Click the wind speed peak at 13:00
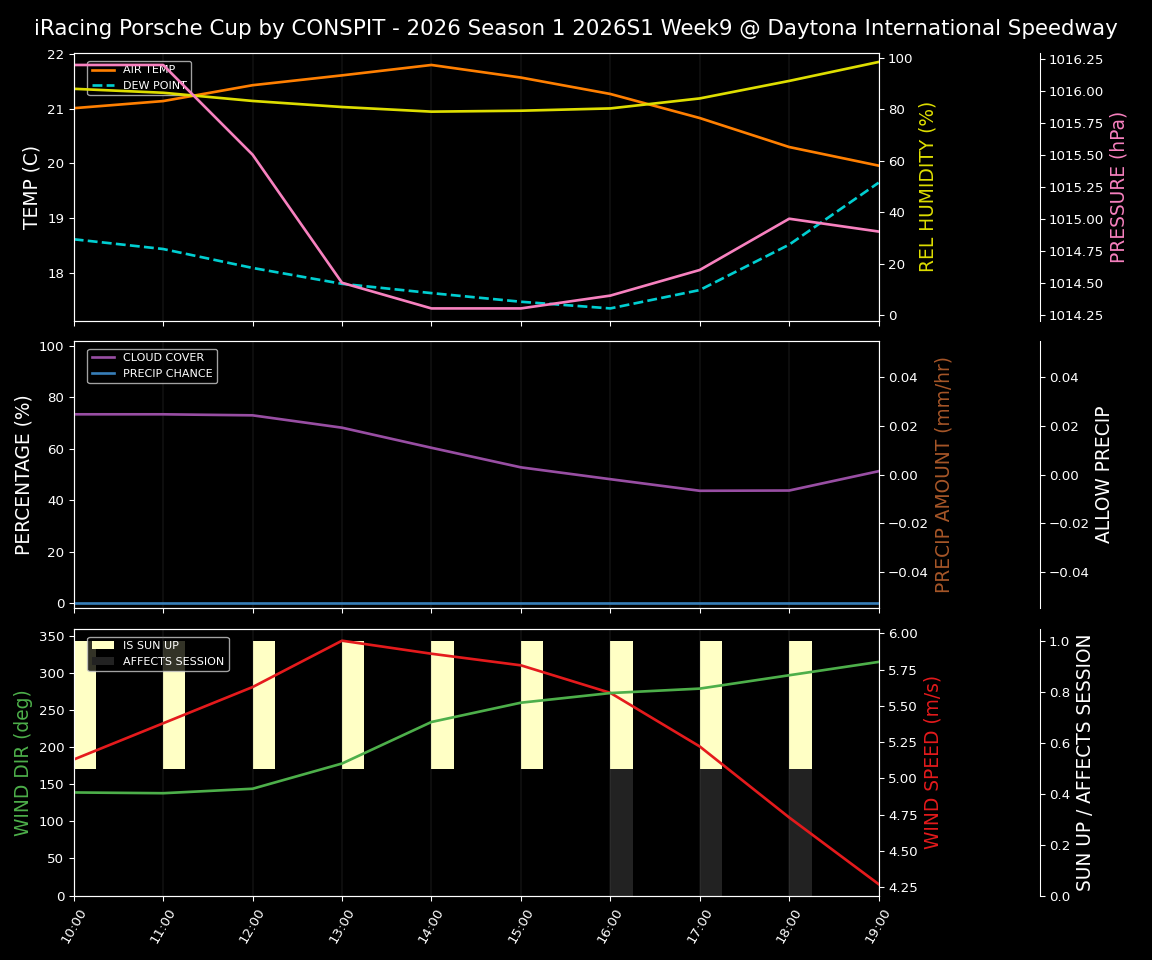 pyautogui.click(x=342, y=641)
